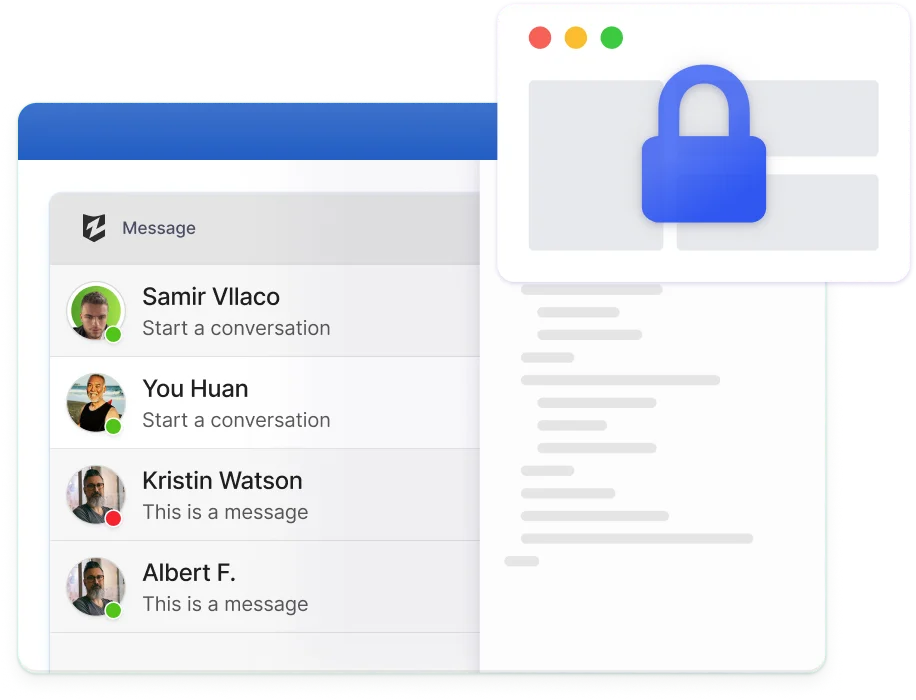Screen dimensions: 916x700
Task: Open Kristin Watson's avatar photo
Action: pos(96,494)
